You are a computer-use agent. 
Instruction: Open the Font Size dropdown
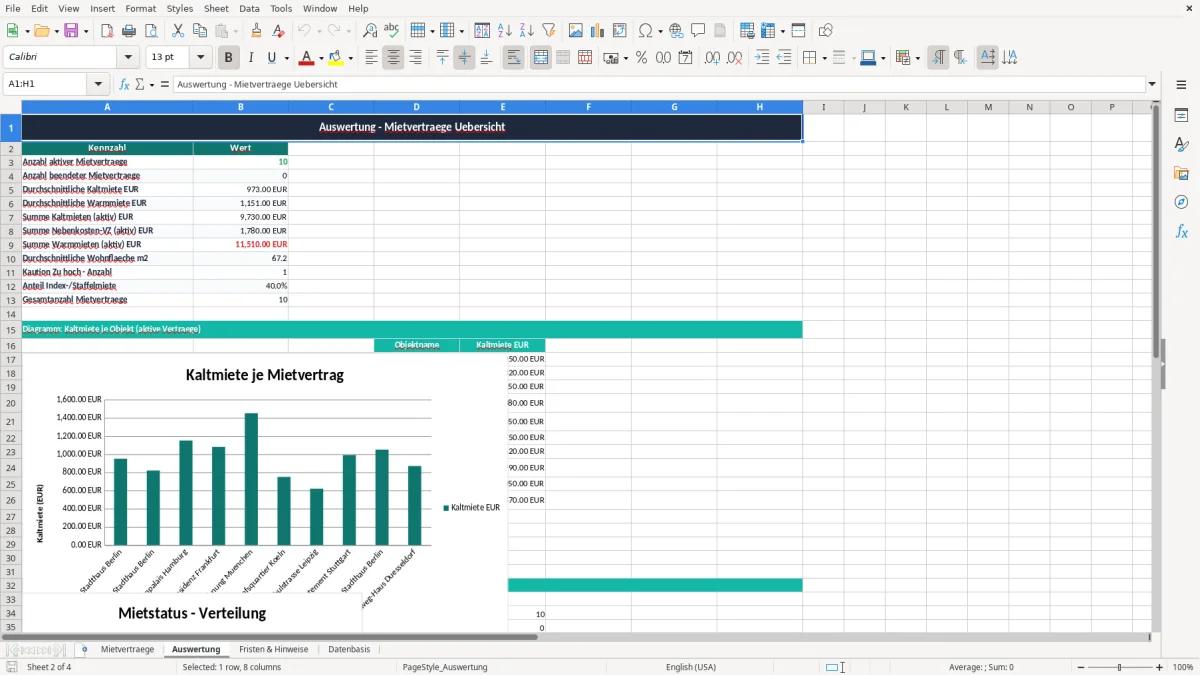point(200,58)
